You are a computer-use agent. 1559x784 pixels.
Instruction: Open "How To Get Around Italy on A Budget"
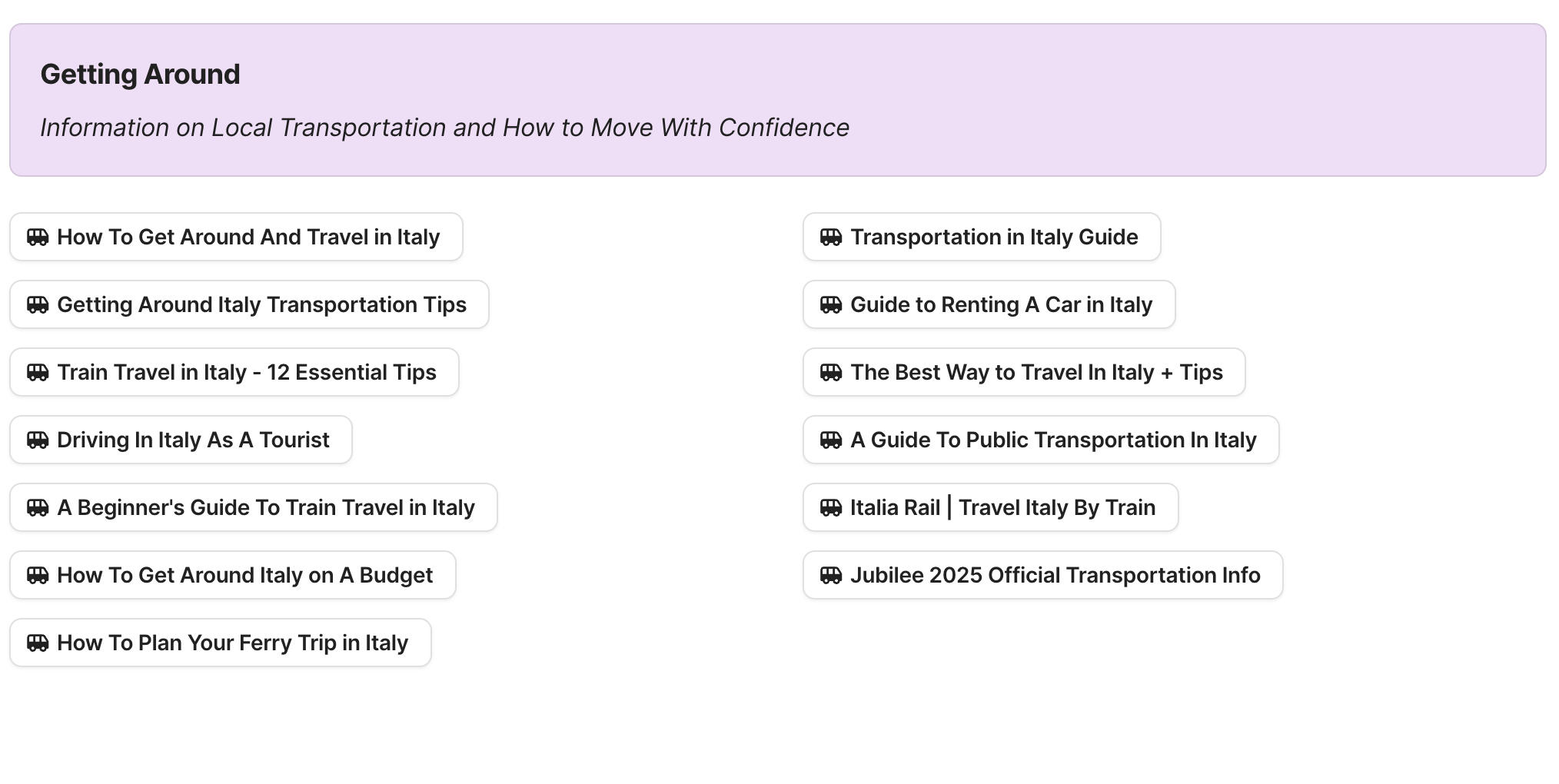point(231,575)
